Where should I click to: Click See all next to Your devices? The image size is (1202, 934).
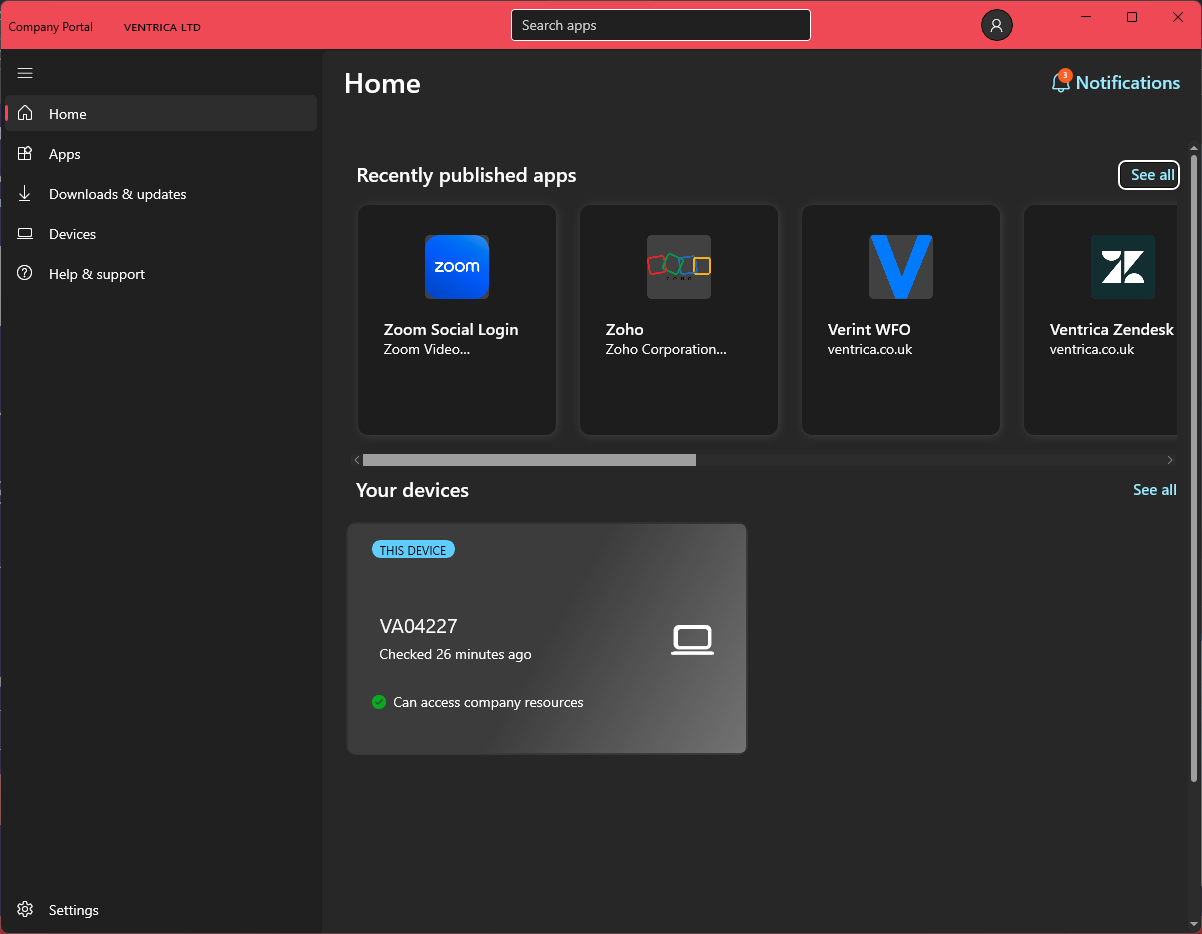(x=1154, y=490)
